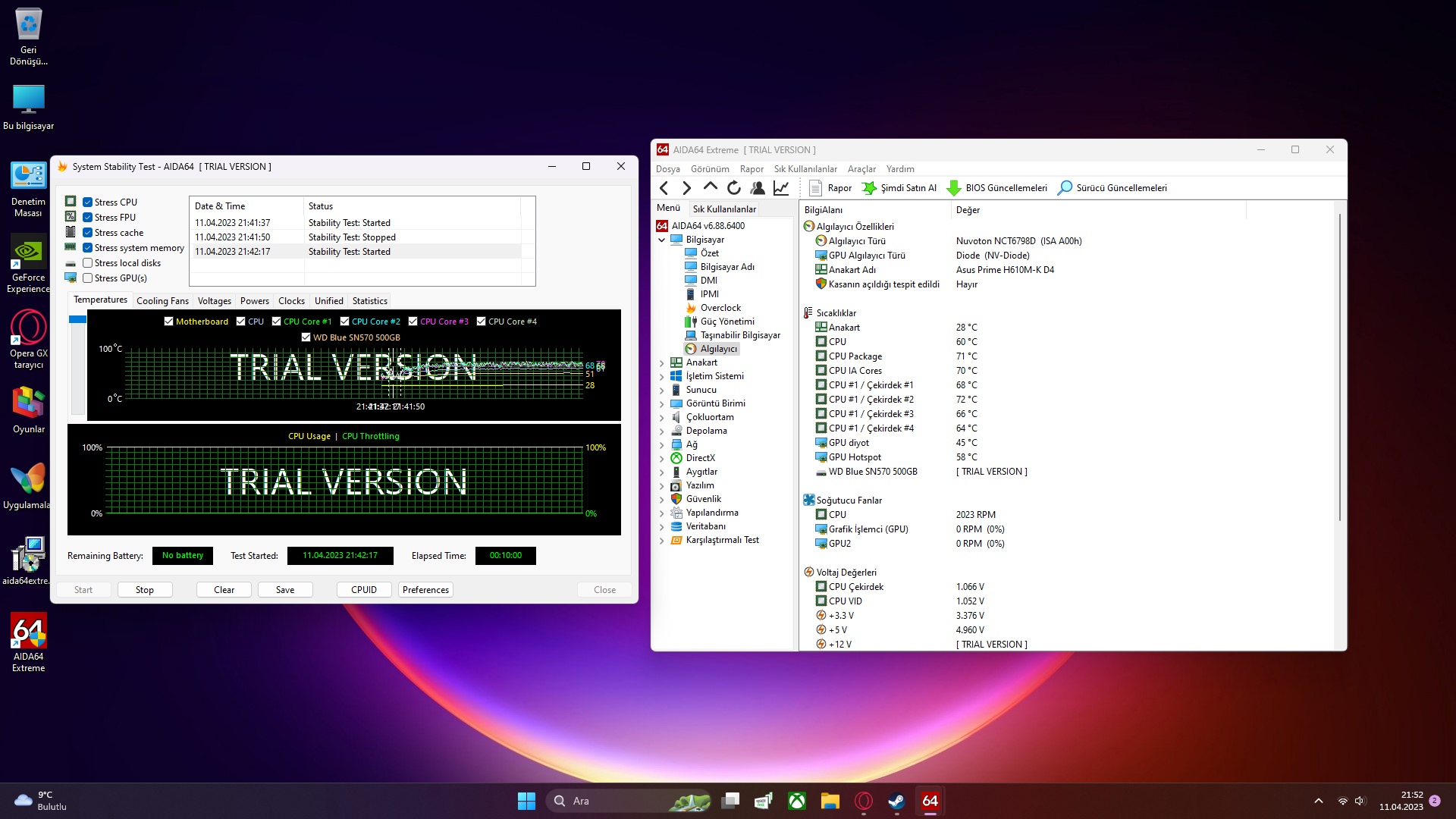Screen dimensions: 1456x819
Task: Open Rapor in AIDA64 toolbar
Action: pyautogui.click(x=830, y=188)
